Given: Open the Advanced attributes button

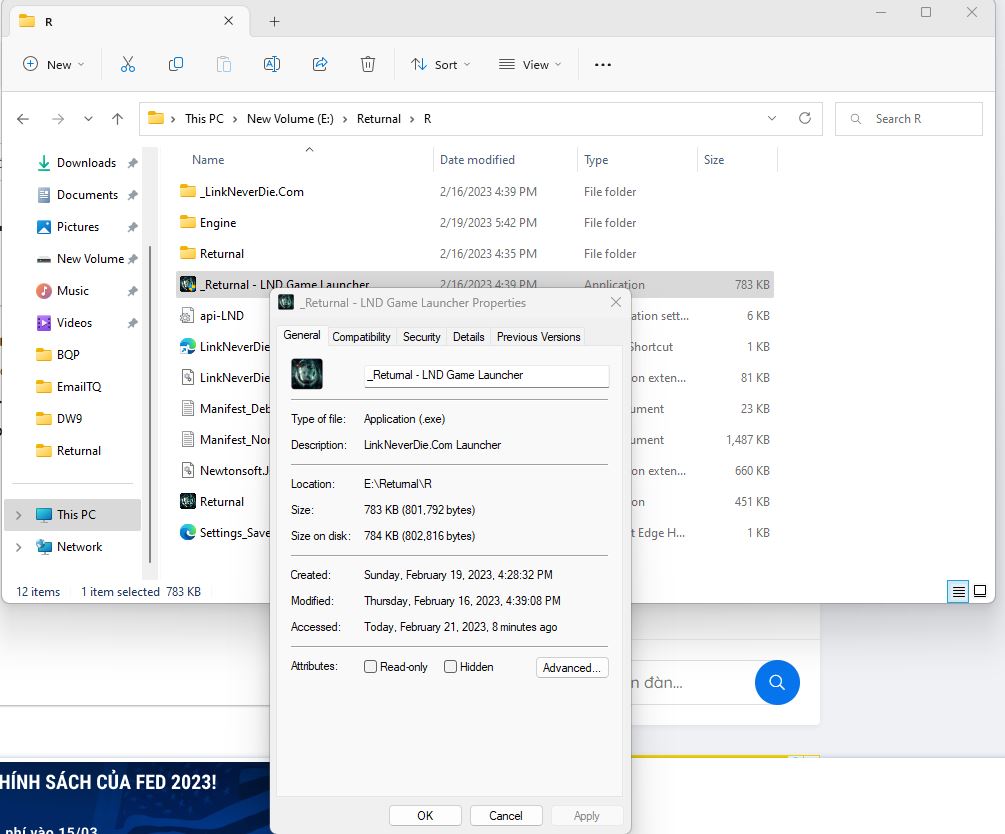Looking at the screenshot, I should pyautogui.click(x=572, y=667).
